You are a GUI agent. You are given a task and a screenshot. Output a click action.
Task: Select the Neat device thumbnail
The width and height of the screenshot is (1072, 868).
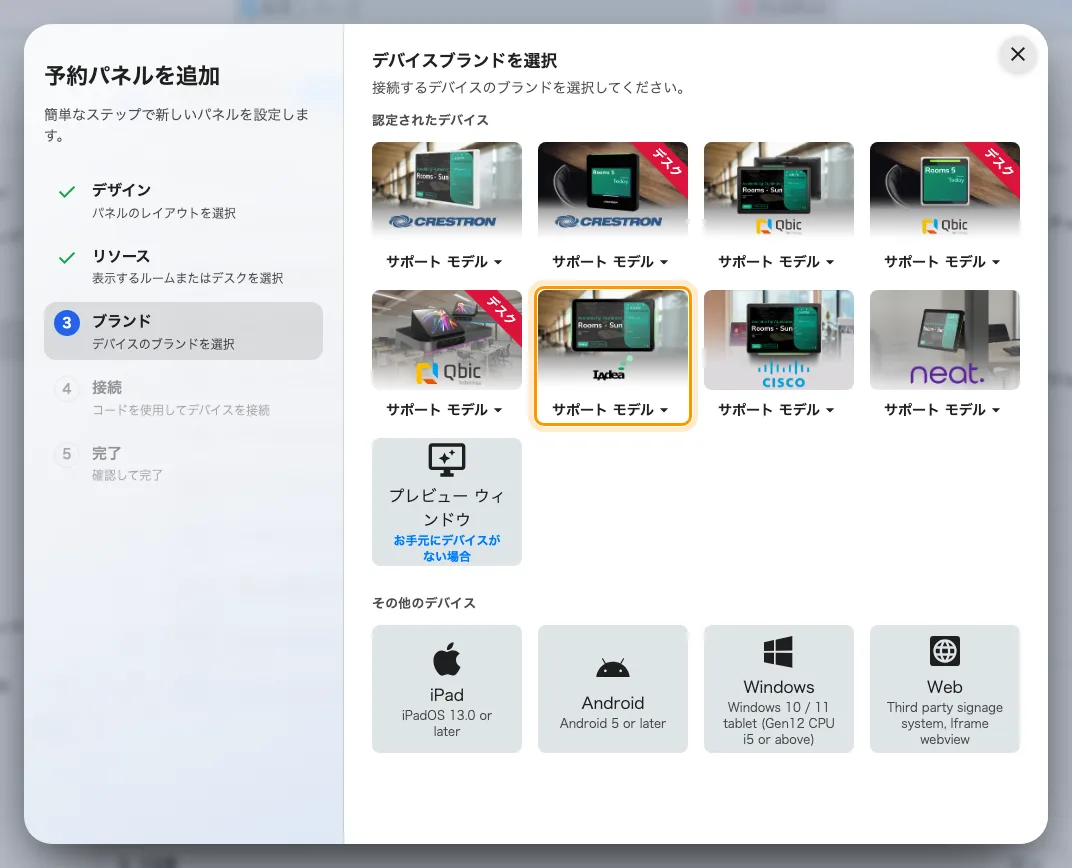coord(945,340)
